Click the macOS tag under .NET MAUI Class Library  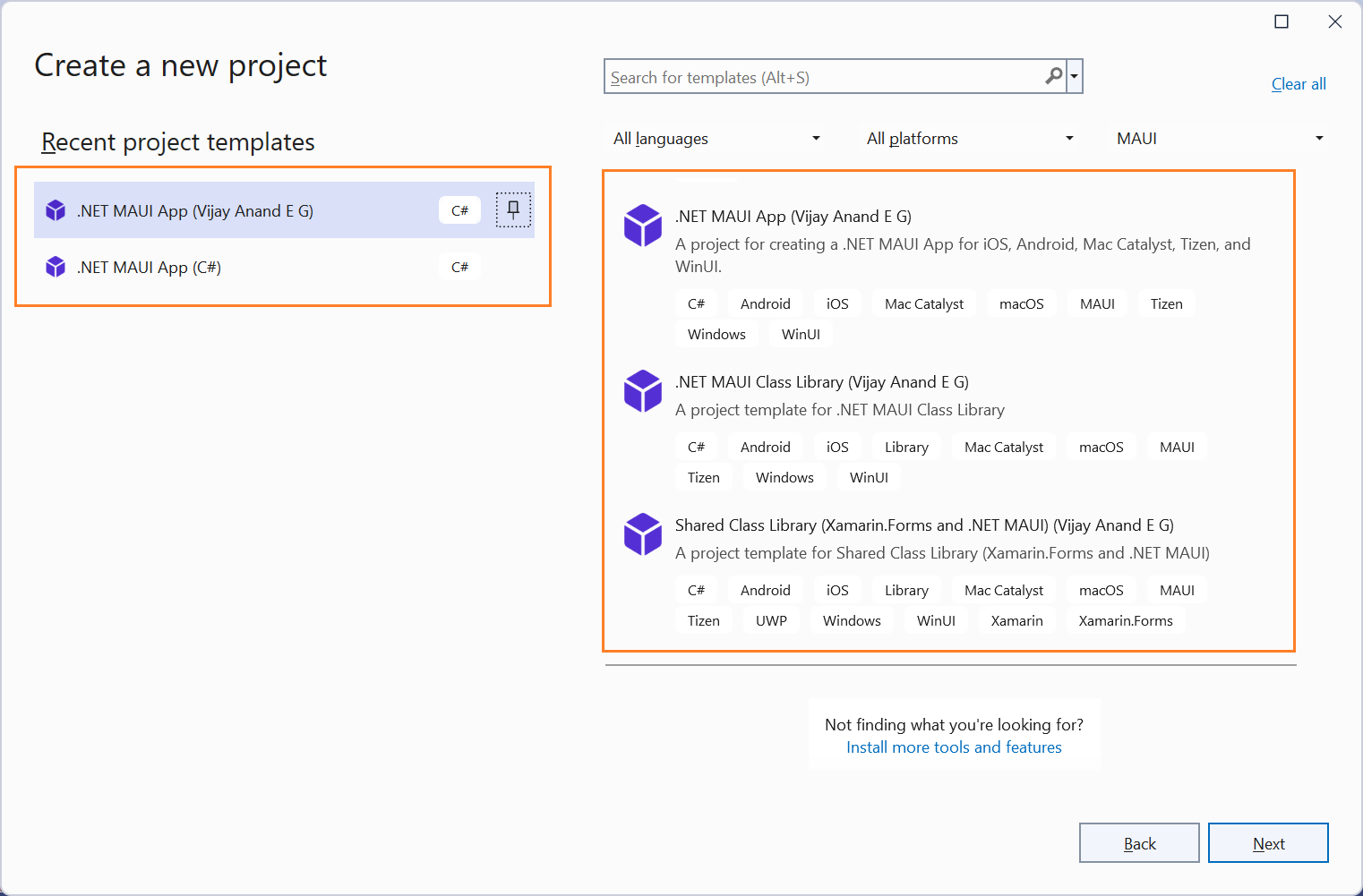point(1102,448)
